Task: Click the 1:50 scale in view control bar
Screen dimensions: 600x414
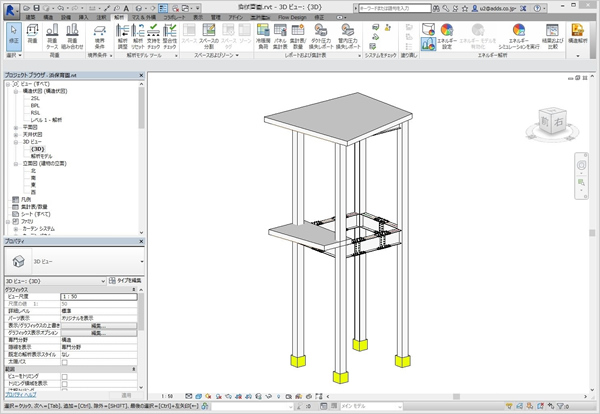Action: (x=167, y=396)
